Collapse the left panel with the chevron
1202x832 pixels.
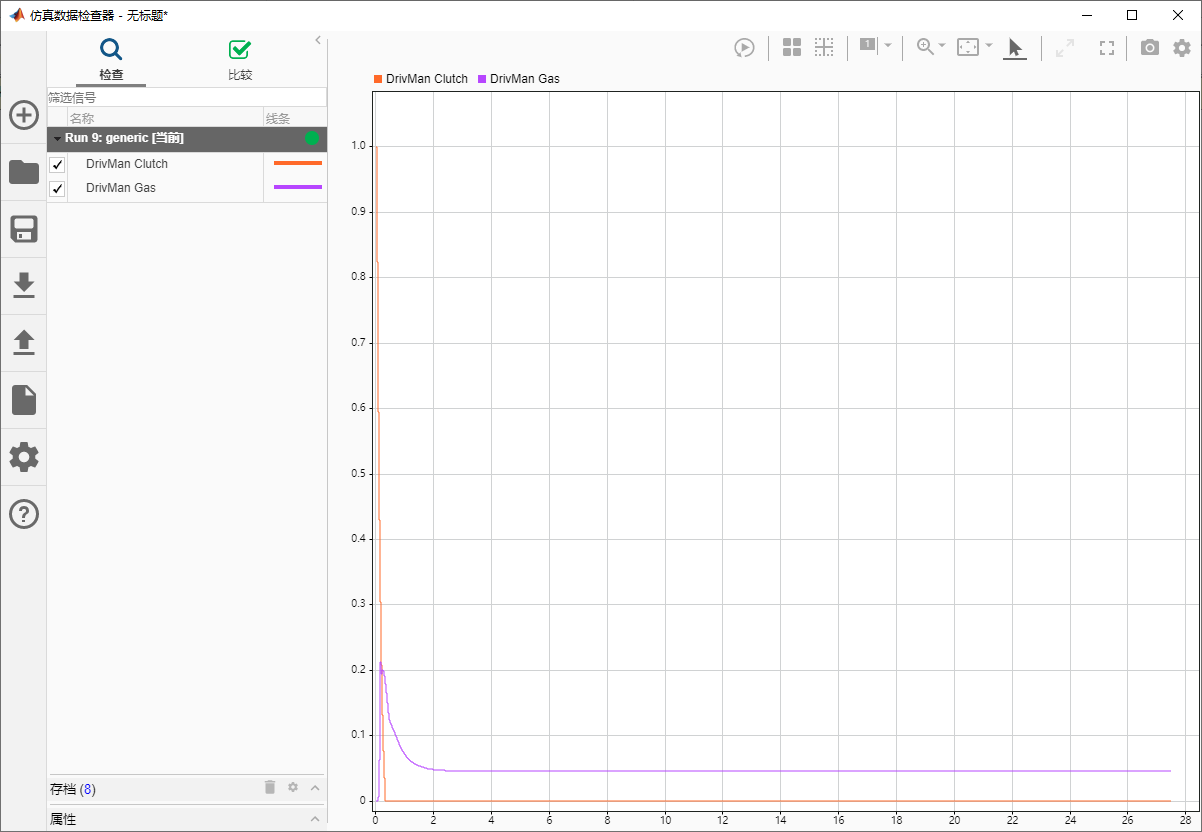coord(318,40)
